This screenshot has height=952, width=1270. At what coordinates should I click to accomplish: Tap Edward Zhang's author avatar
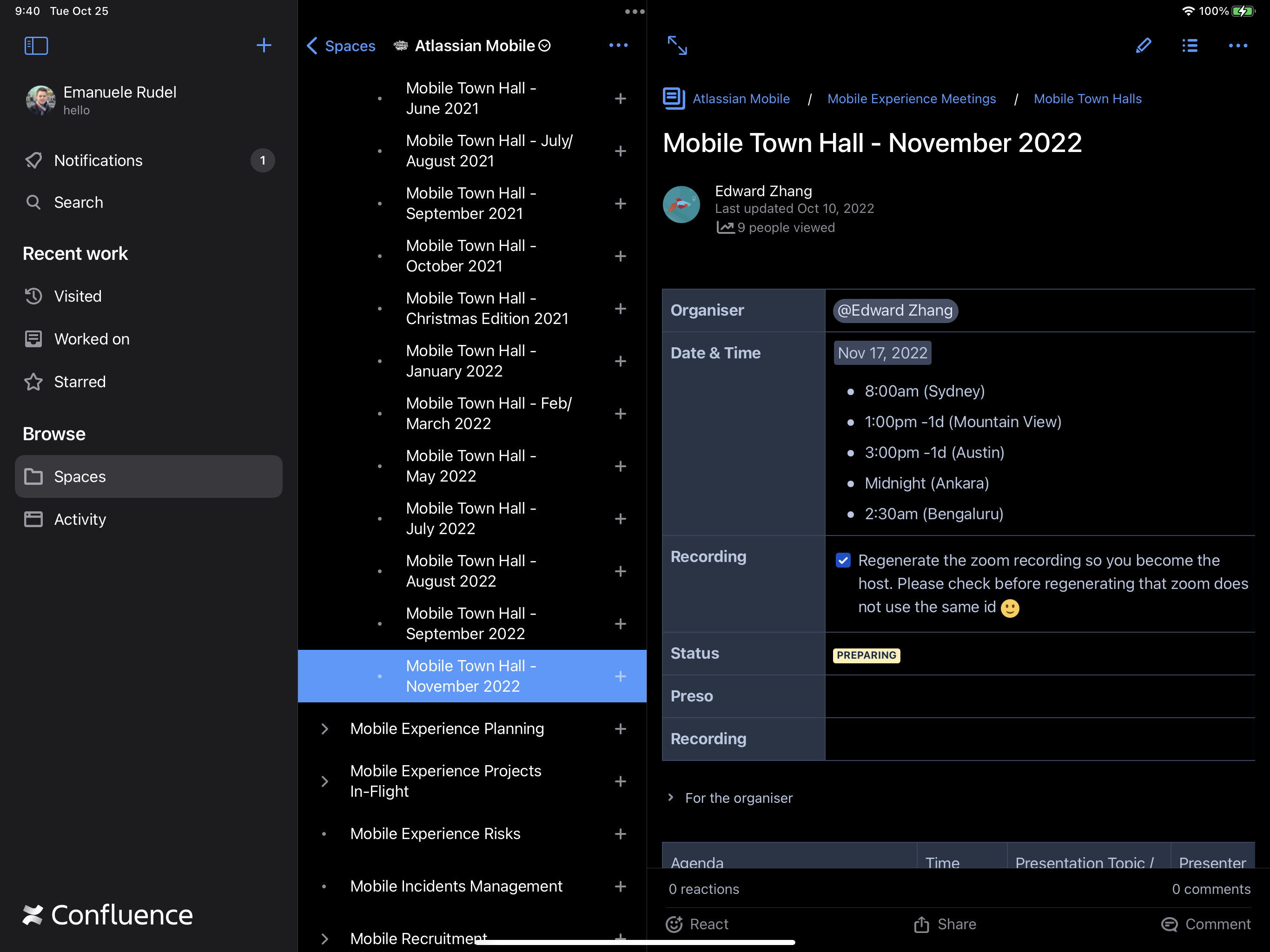[681, 205]
